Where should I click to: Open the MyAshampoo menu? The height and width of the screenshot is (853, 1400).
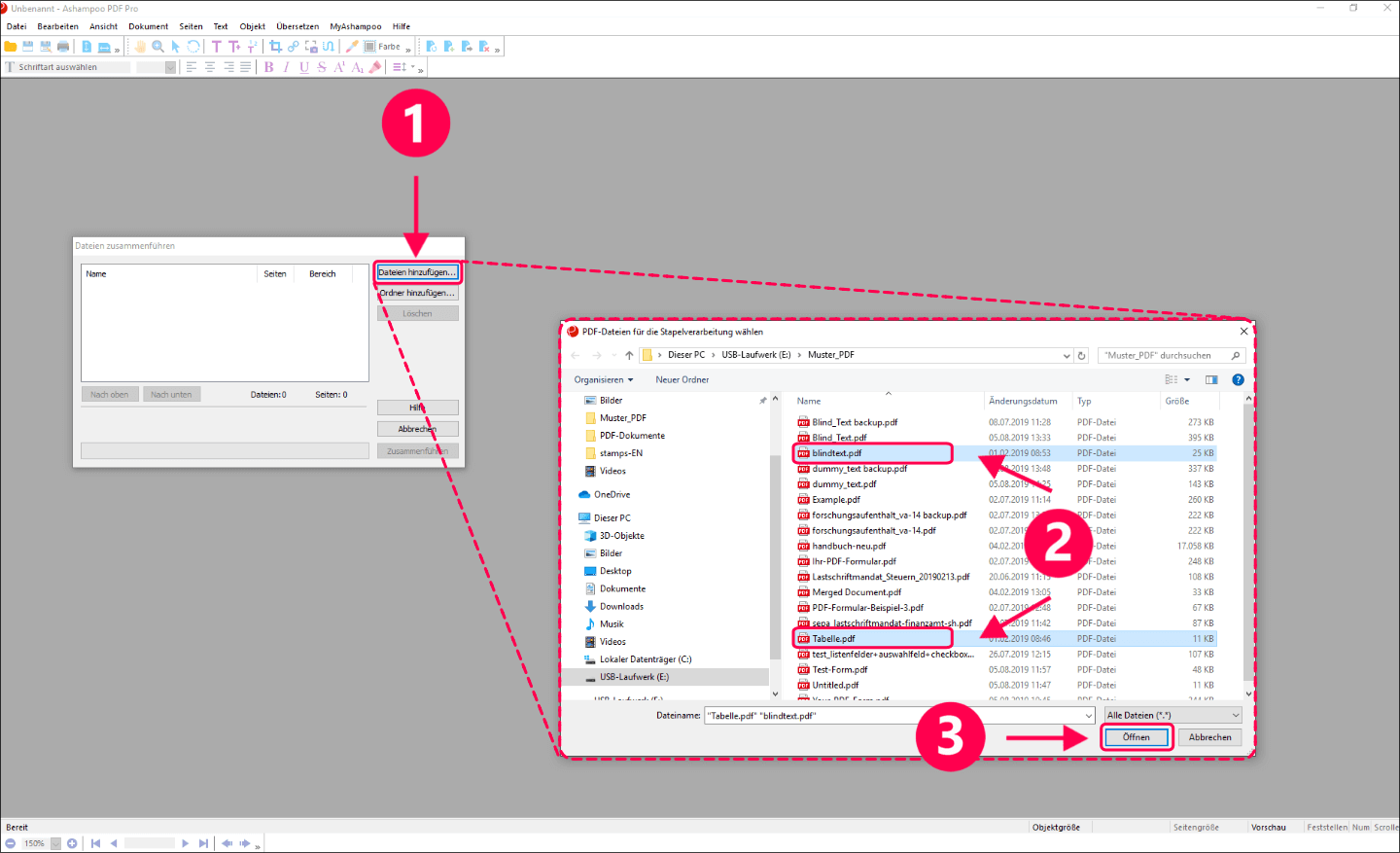356,26
